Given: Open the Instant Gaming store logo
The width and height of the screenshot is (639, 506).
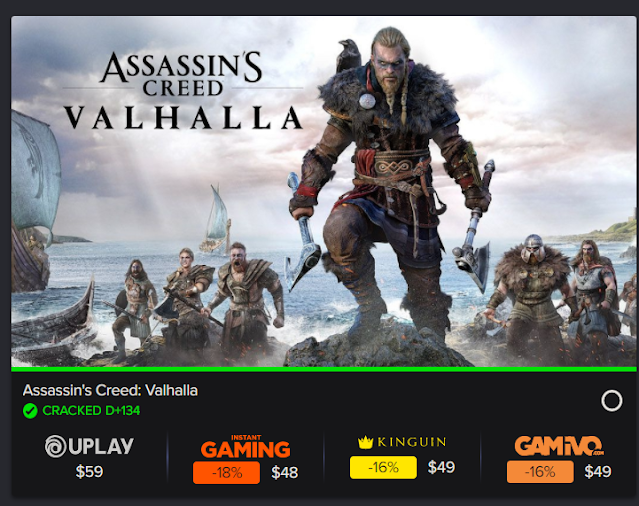Looking at the screenshot, I should click(245, 447).
